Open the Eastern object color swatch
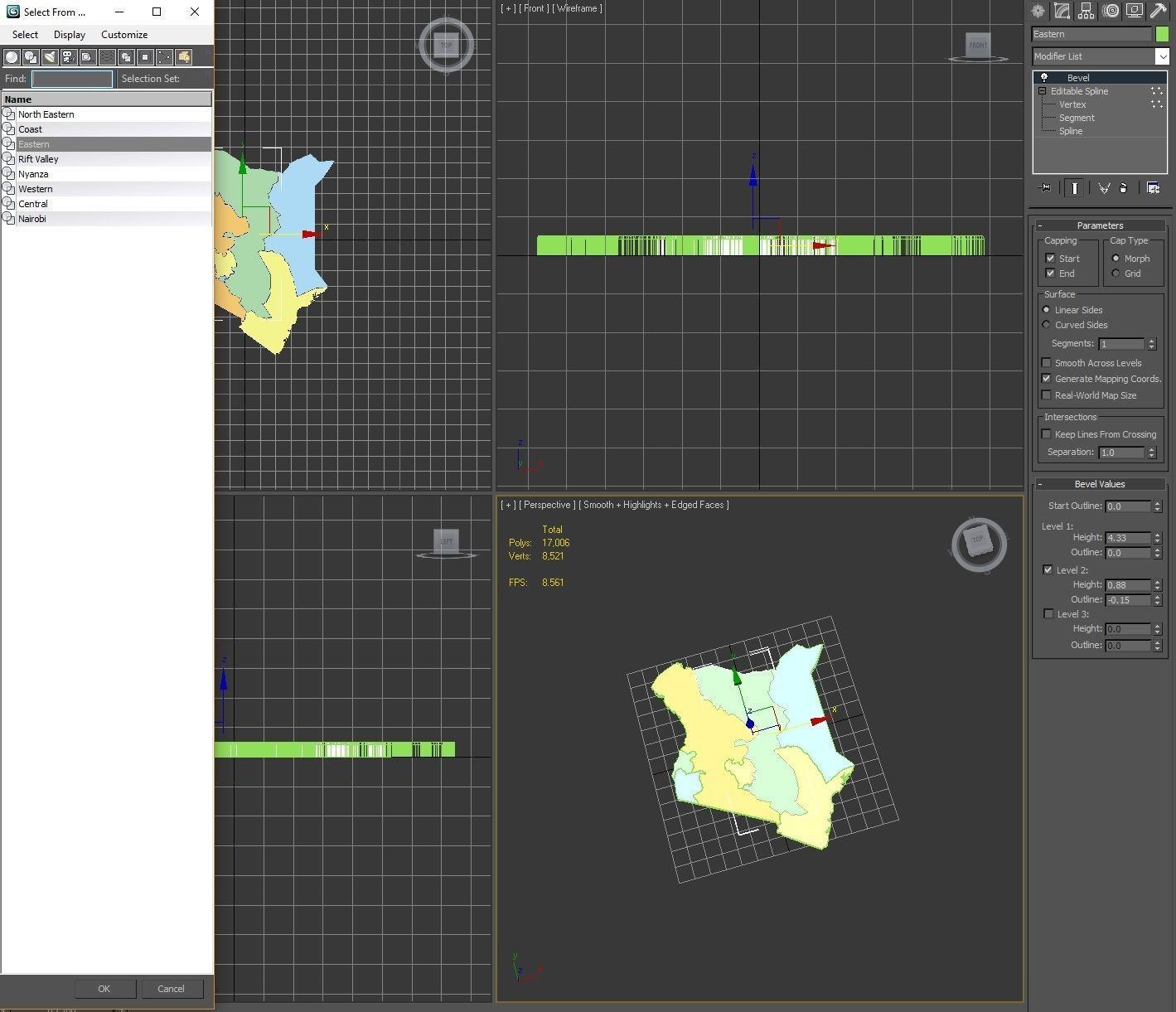This screenshot has width=1176, height=1012. click(1162, 34)
